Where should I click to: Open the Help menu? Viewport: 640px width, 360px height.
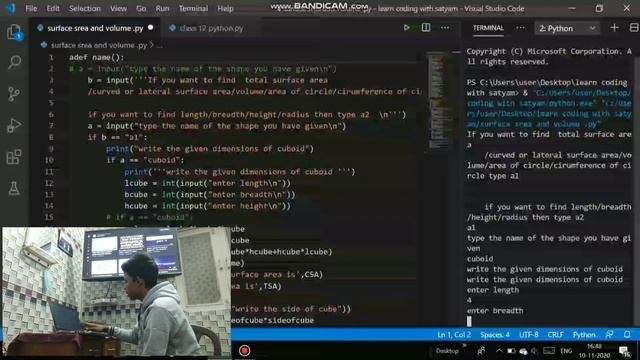tap(225, 8)
